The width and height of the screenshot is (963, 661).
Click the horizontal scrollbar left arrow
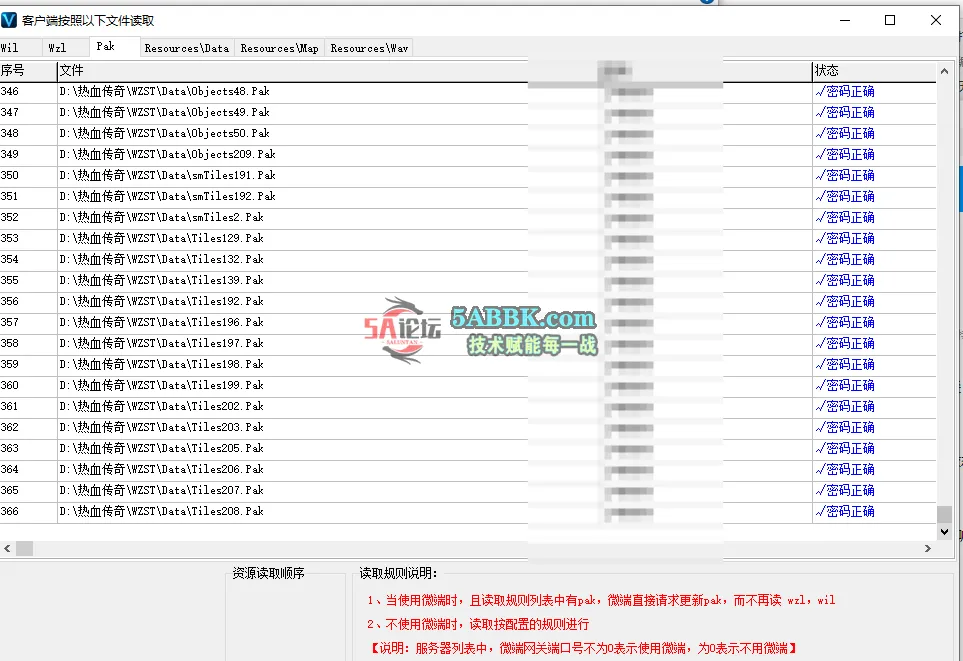(x=7, y=549)
